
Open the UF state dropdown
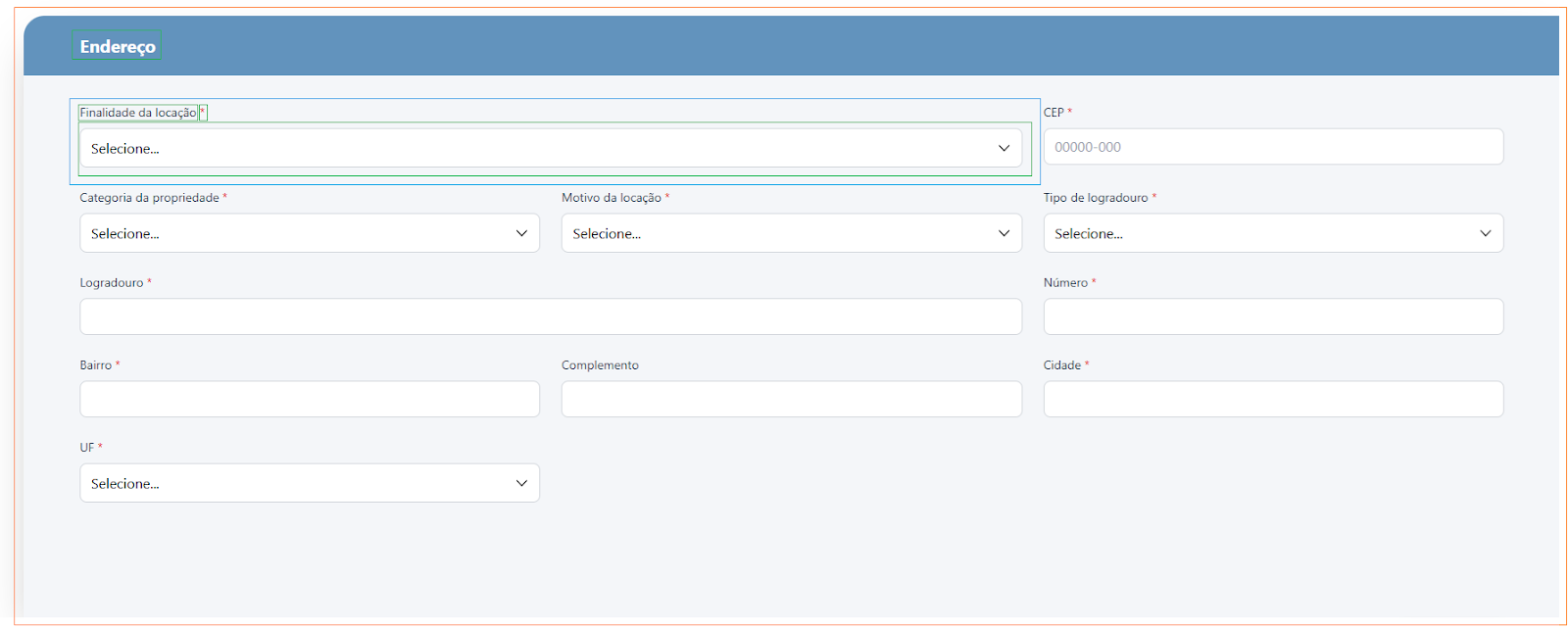coord(309,484)
